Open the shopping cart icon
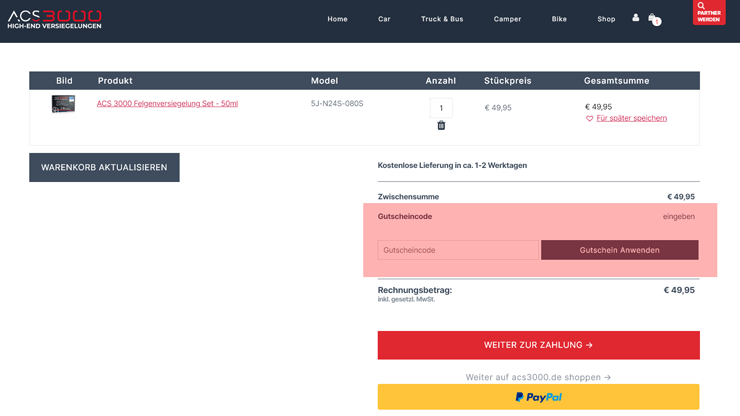 tap(654, 19)
